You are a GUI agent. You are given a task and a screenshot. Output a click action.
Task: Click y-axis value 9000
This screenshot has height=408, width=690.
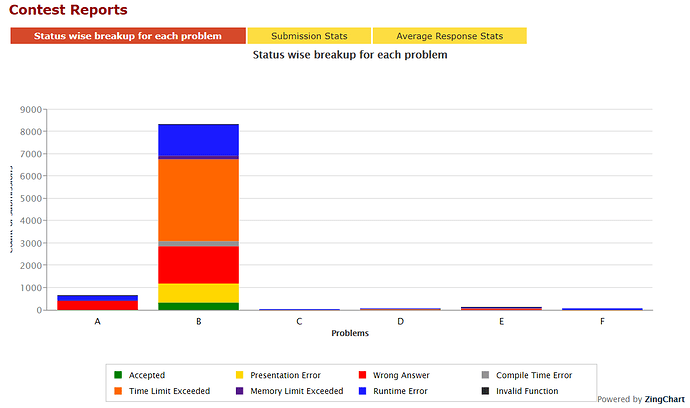[x=31, y=109]
